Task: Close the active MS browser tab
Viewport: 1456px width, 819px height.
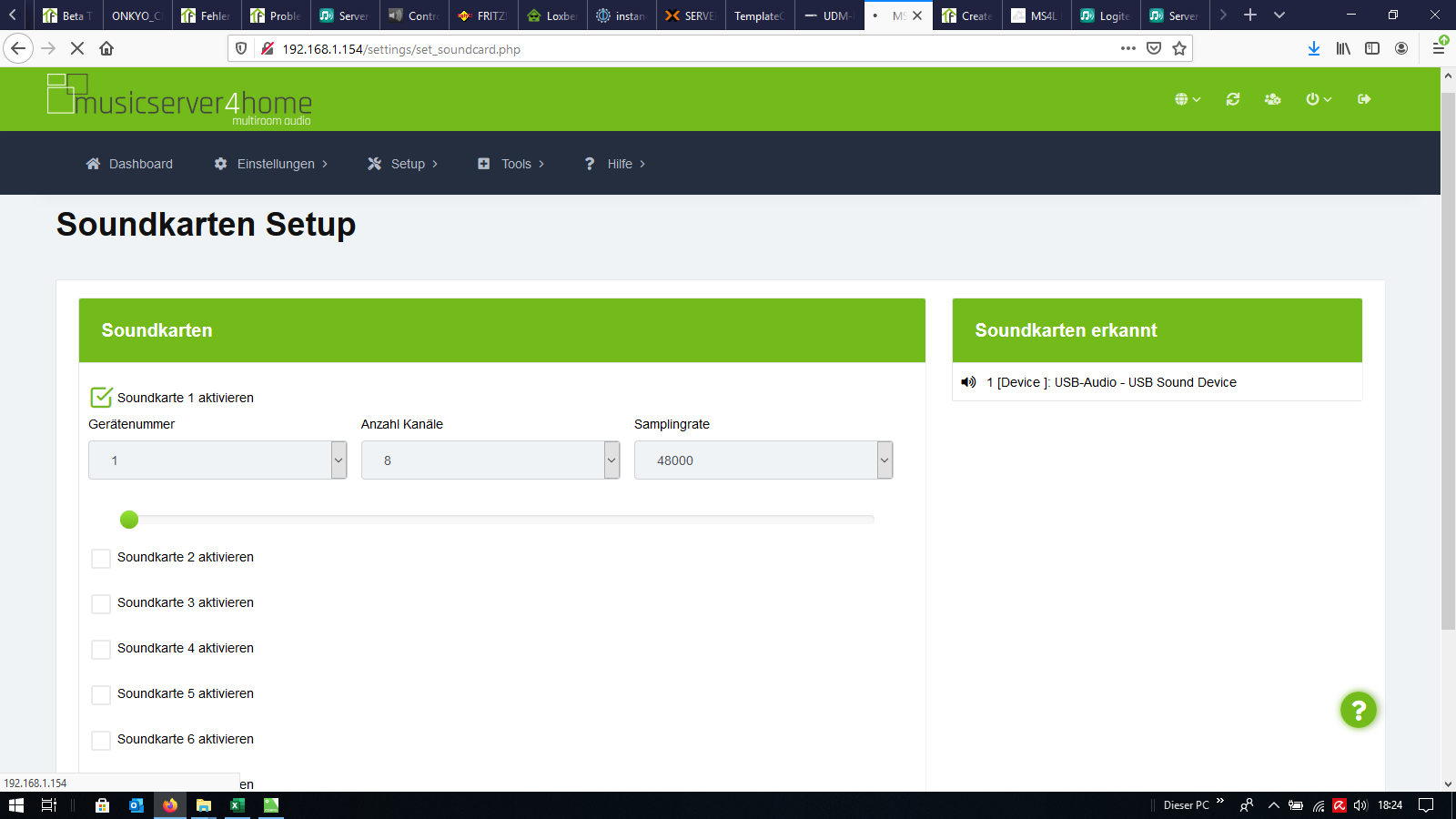Action: [917, 15]
